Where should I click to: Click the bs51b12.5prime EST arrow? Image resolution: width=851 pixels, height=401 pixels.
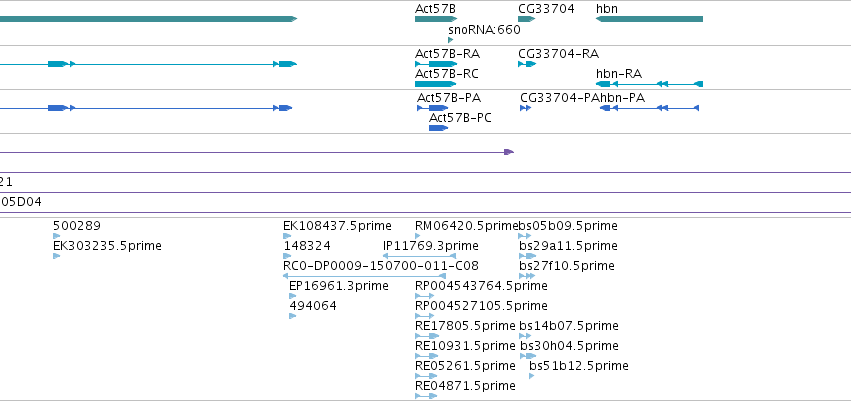pos(531,376)
